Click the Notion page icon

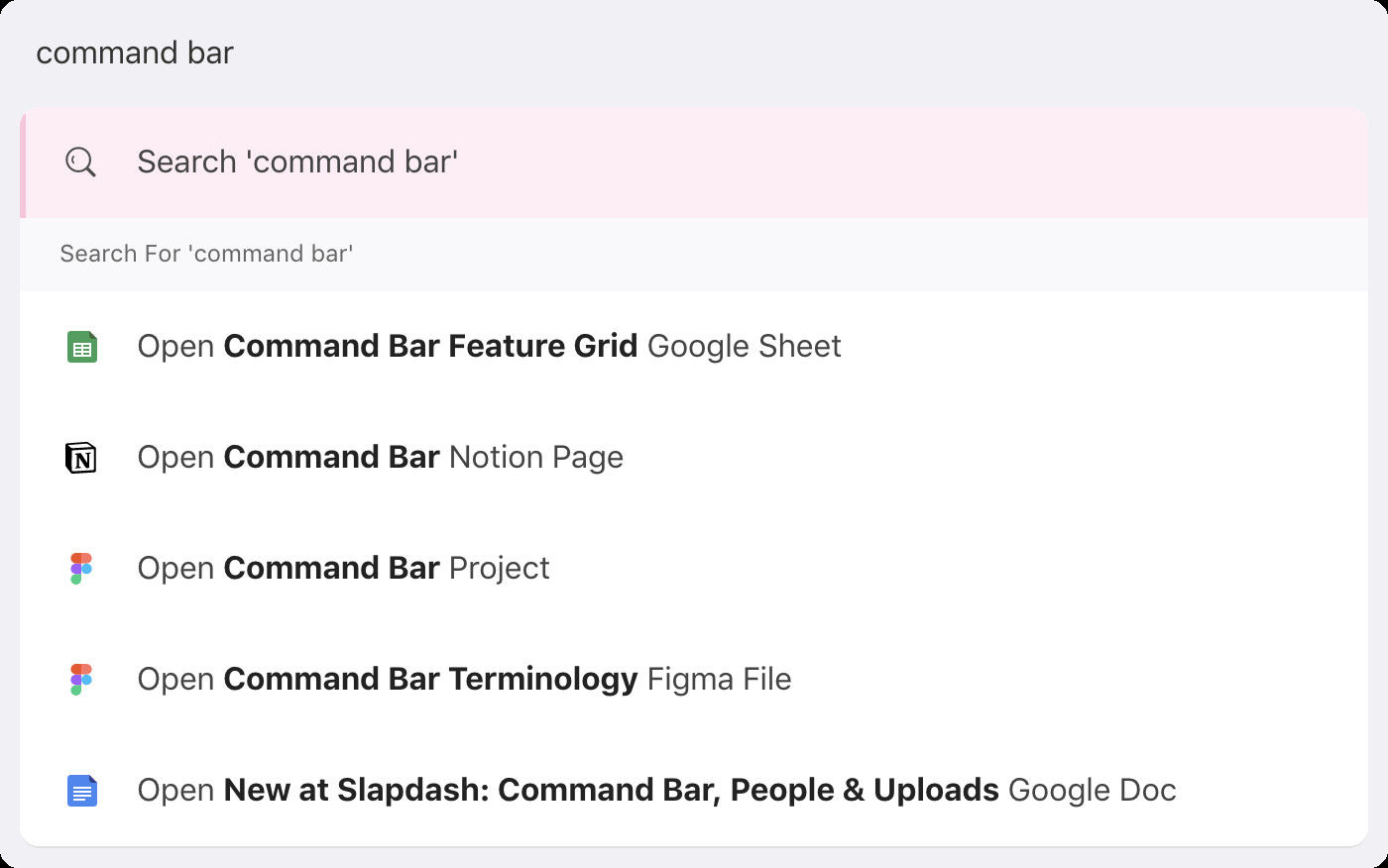click(x=81, y=458)
